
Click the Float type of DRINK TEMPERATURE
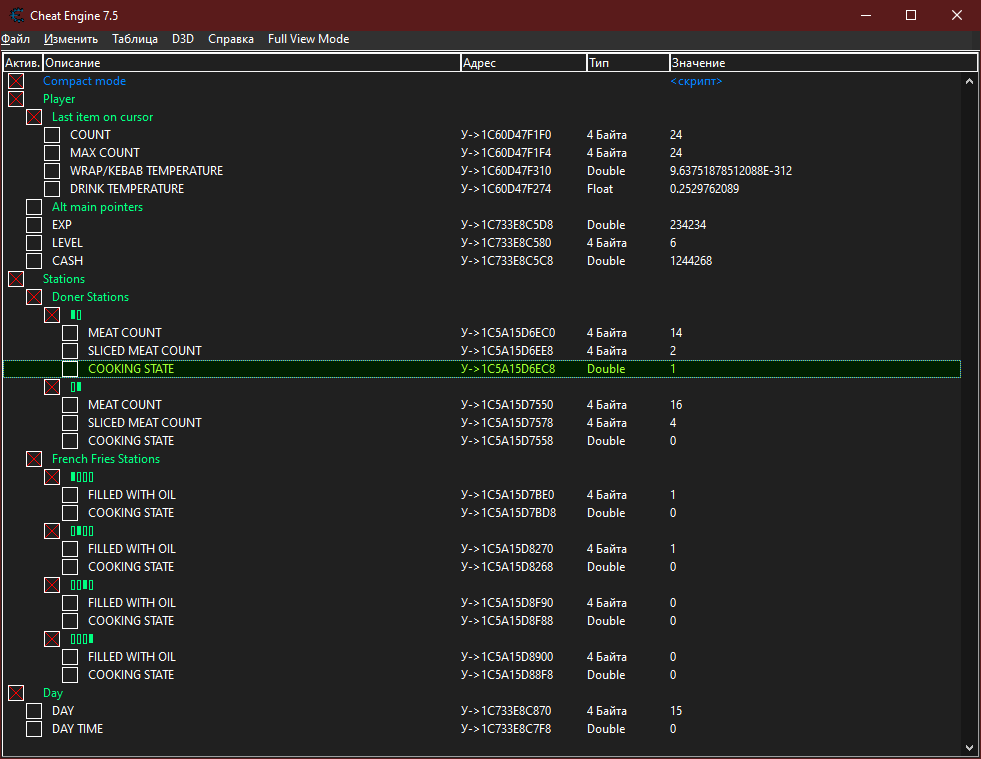tap(599, 189)
